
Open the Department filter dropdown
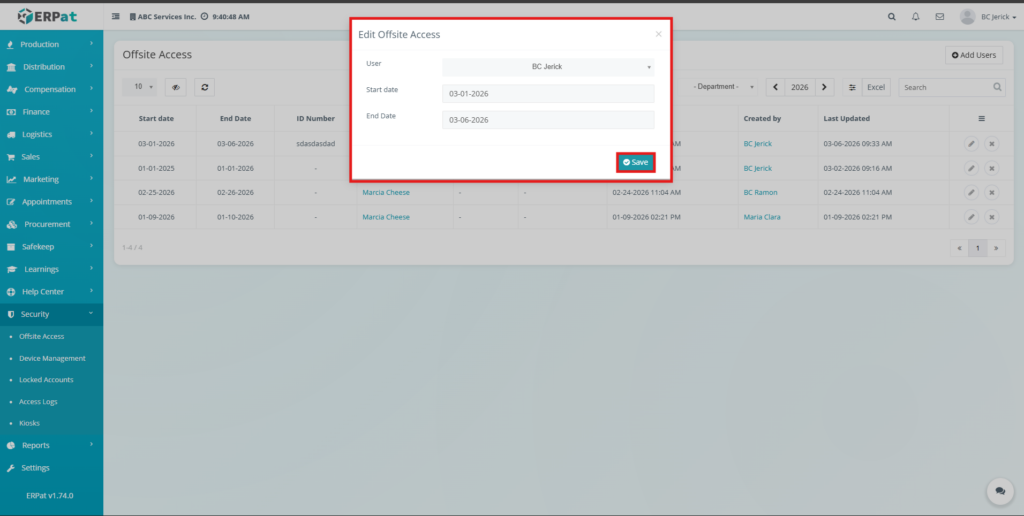[x=724, y=87]
